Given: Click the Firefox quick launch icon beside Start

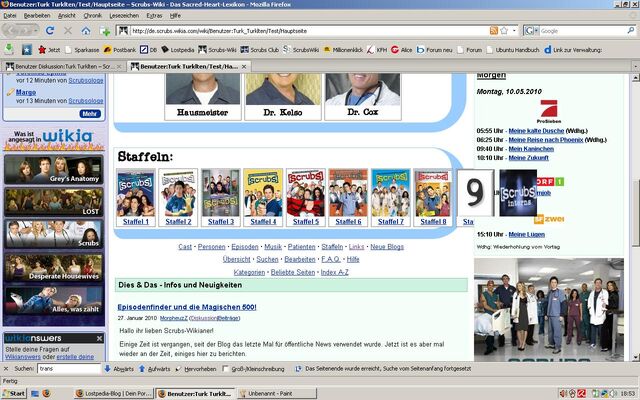Looking at the screenshot, I should [47, 393].
